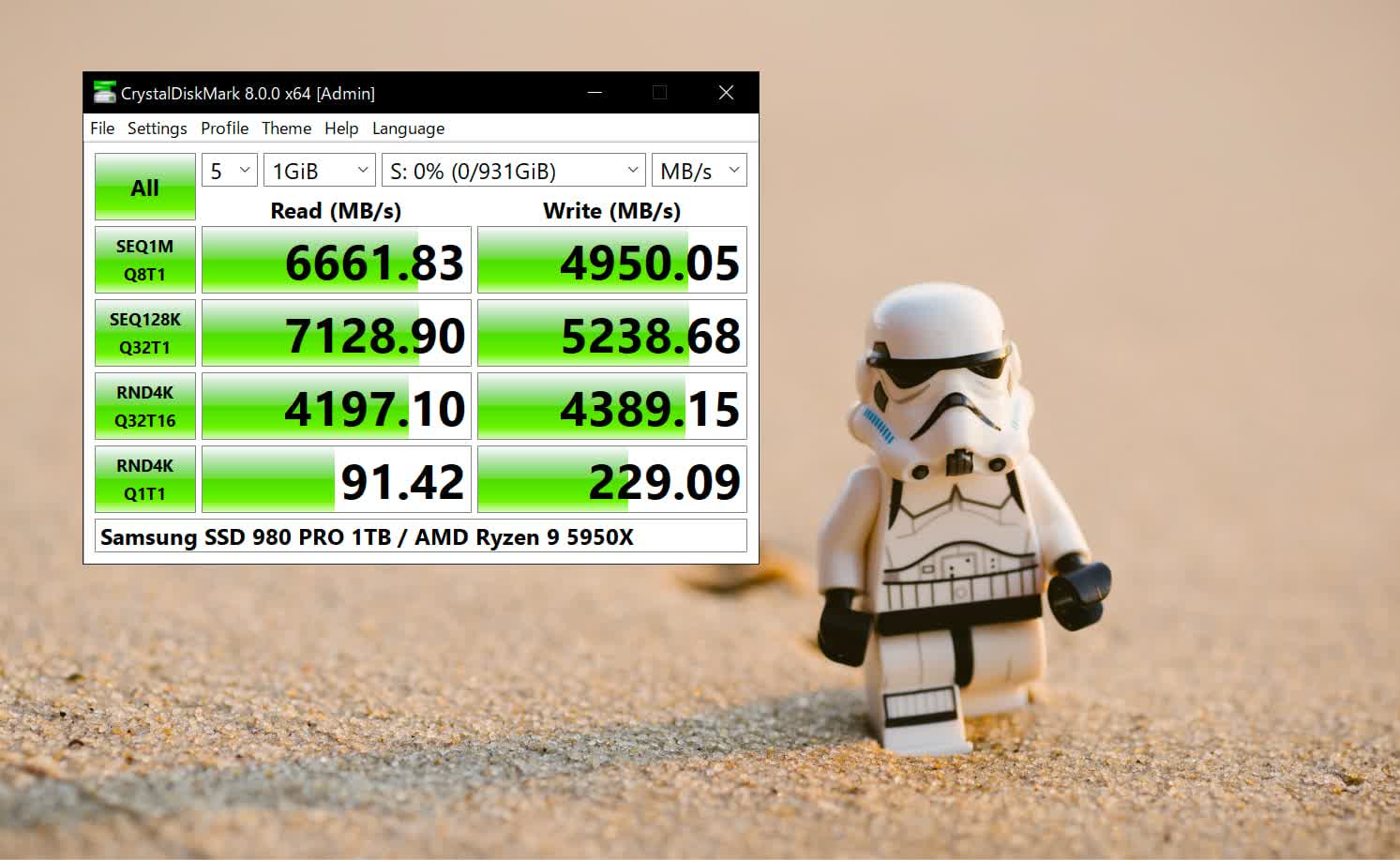Click the CrystalDiskMark app icon in title bar
The height and width of the screenshot is (860, 1400).
[x=104, y=93]
